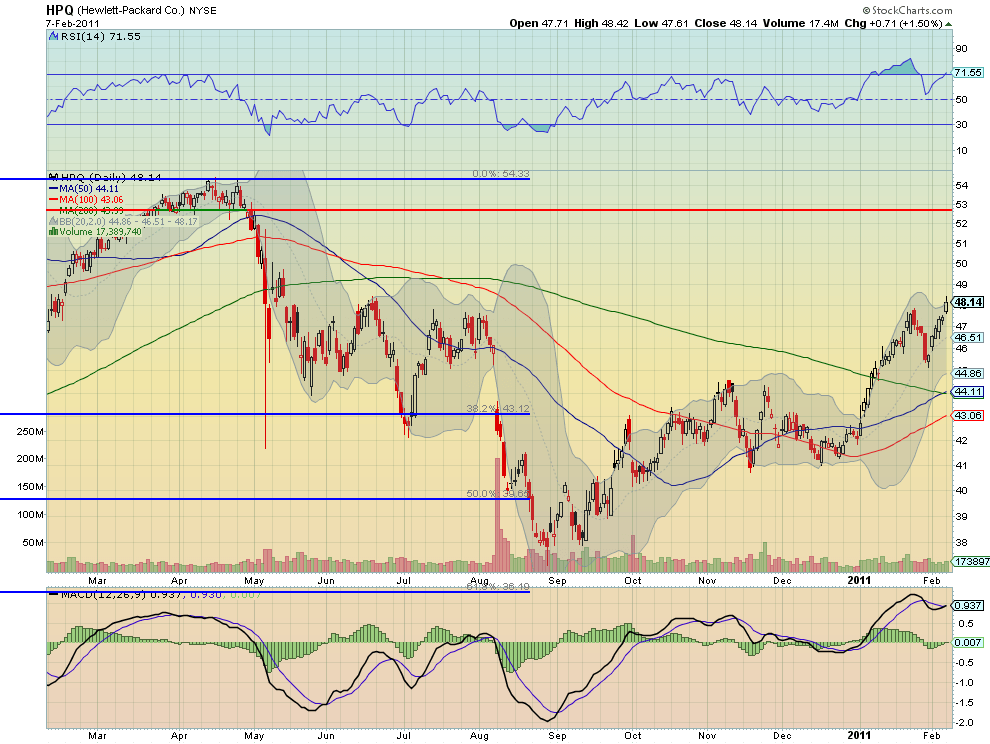Click the Volume 17,389,740 legend text
990x744 pixels.
pos(100,232)
